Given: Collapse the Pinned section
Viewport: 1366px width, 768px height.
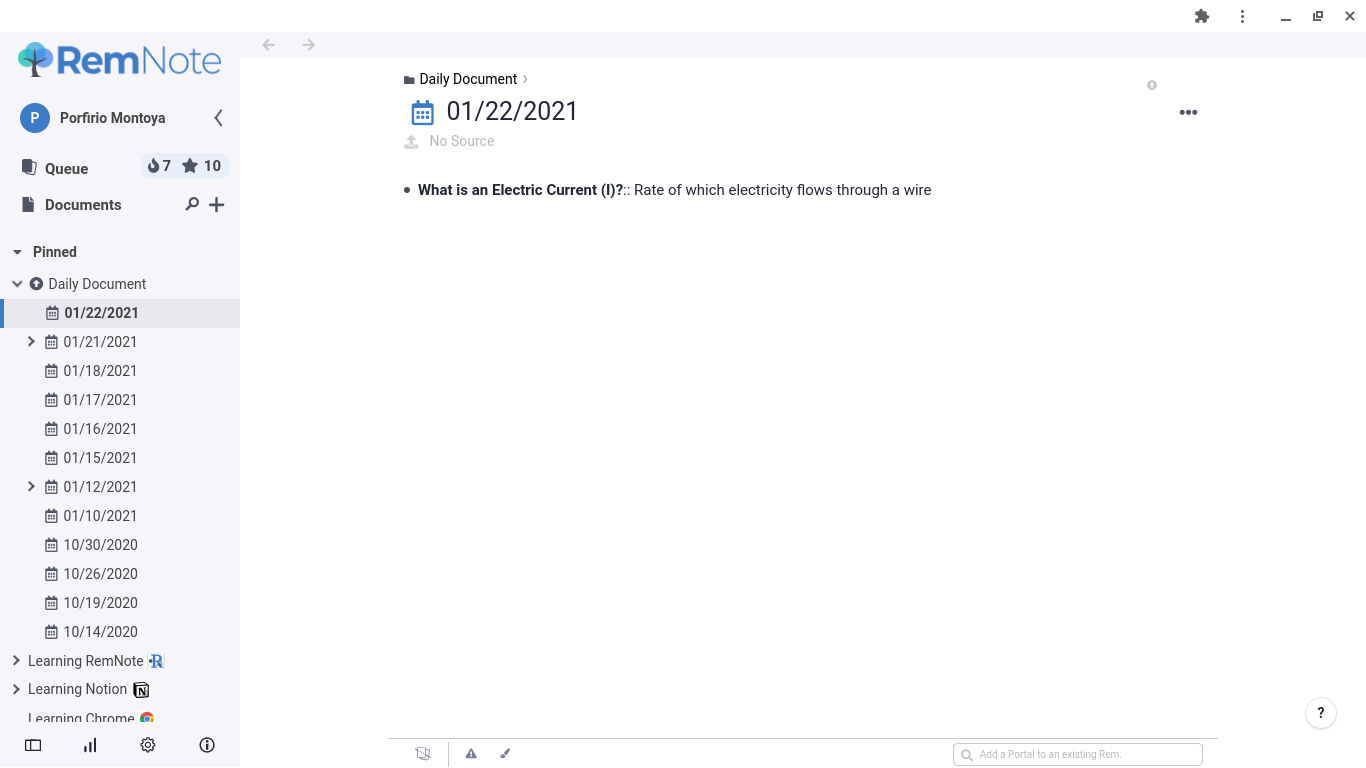Looking at the screenshot, I should 17,252.
